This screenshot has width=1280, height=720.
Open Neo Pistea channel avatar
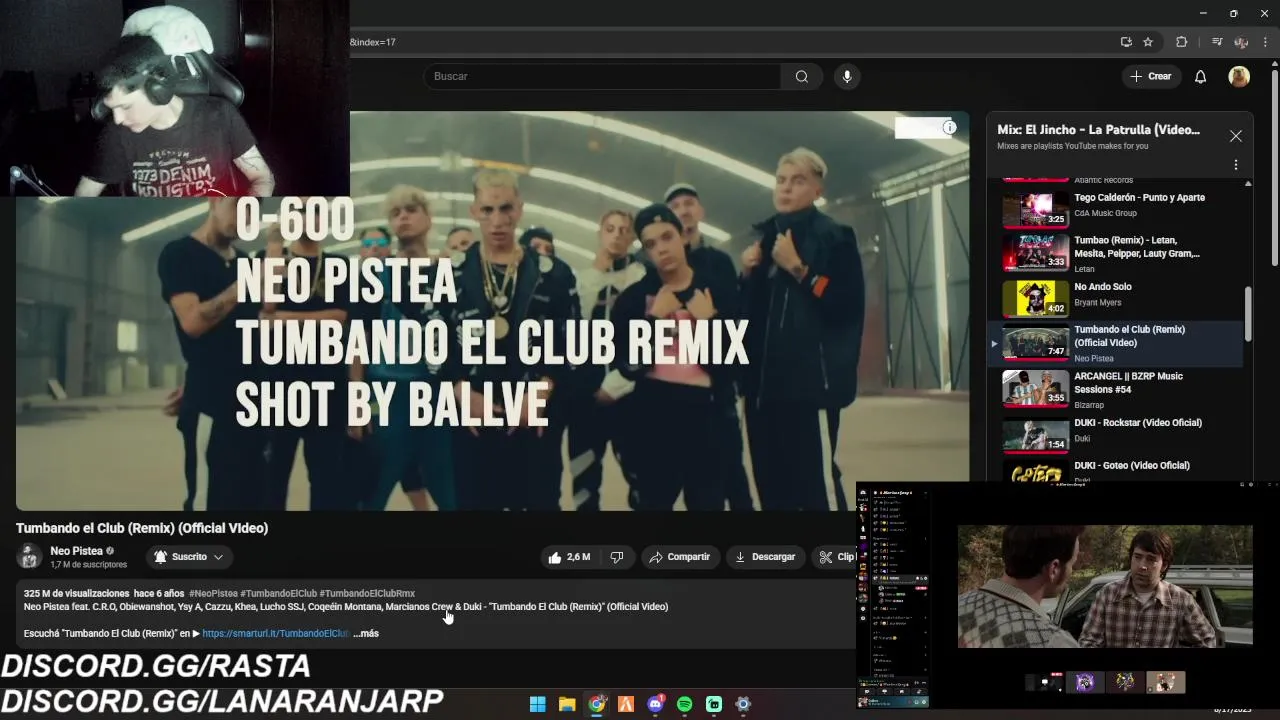(x=29, y=556)
